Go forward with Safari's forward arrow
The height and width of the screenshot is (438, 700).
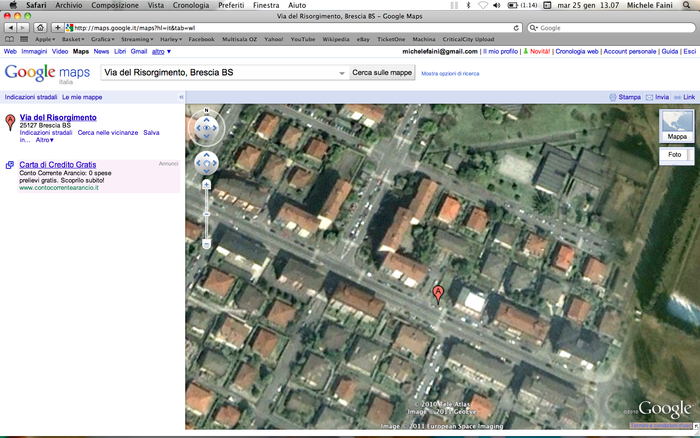coord(22,28)
